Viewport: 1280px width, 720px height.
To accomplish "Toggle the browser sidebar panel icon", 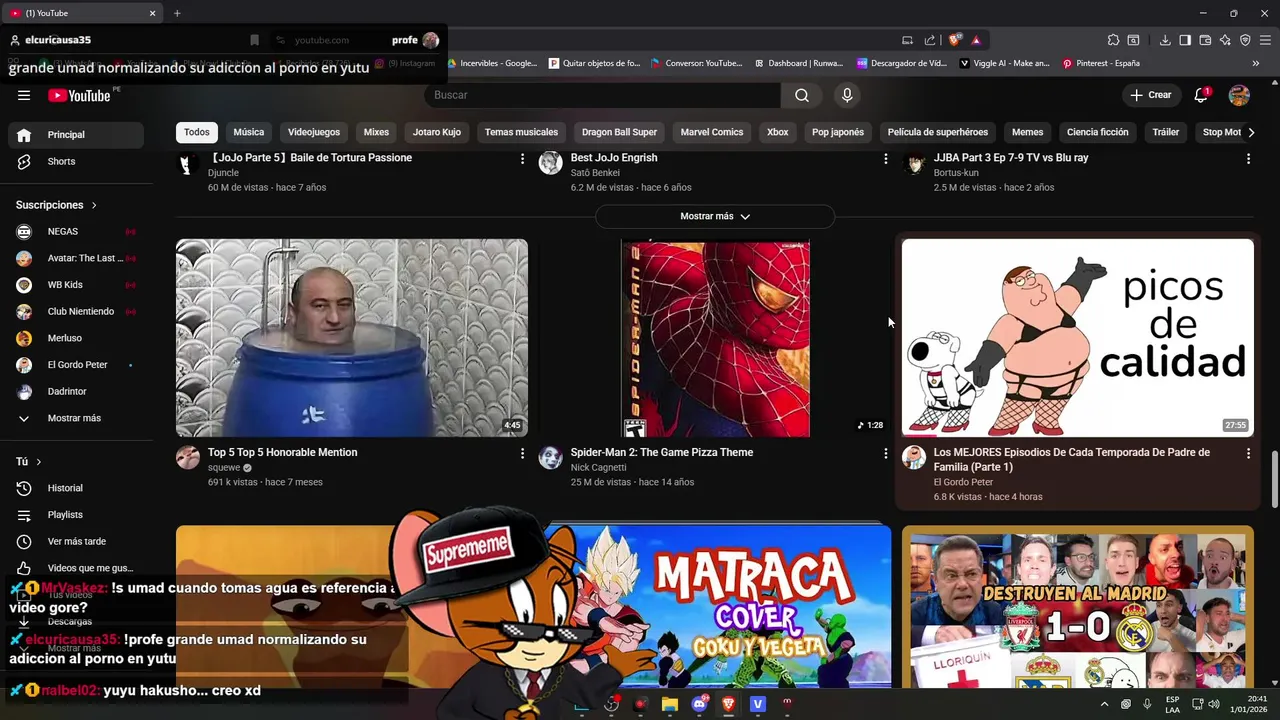I will (1185, 40).
